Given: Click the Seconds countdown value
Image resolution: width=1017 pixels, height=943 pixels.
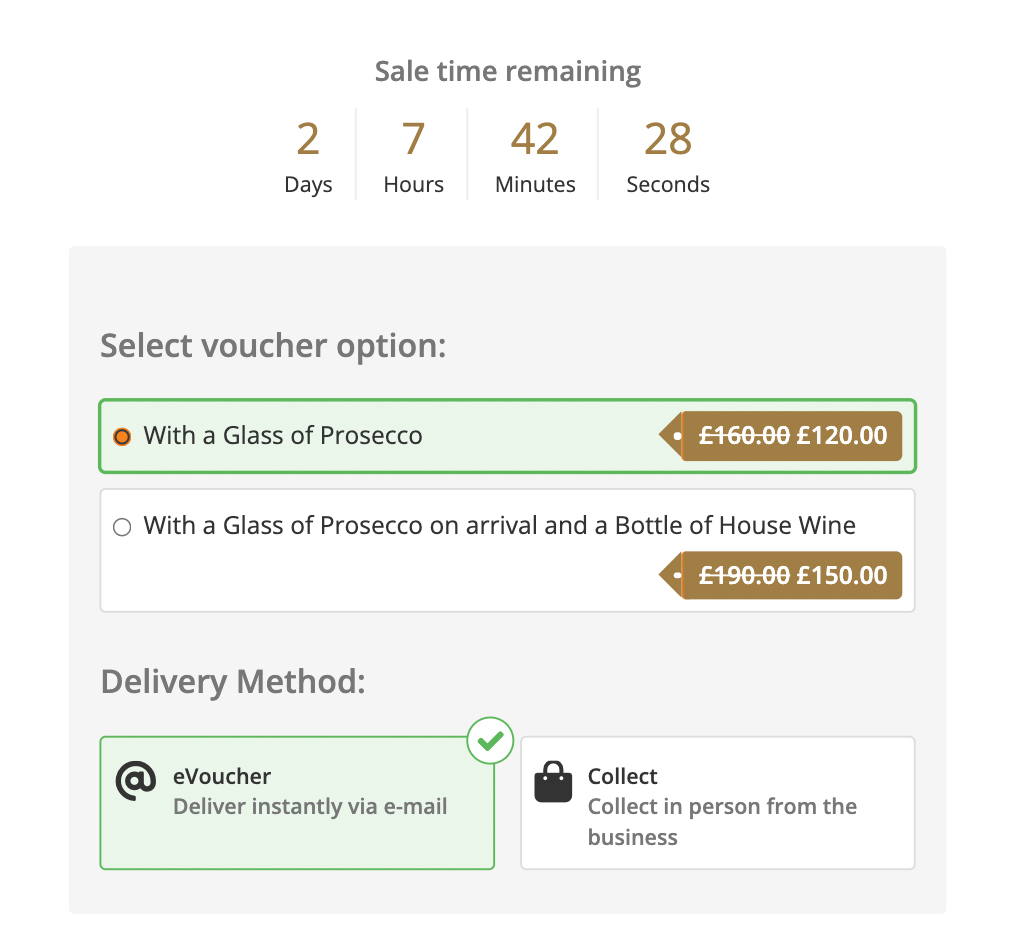Looking at the screenshot, I should click(668, 139).
